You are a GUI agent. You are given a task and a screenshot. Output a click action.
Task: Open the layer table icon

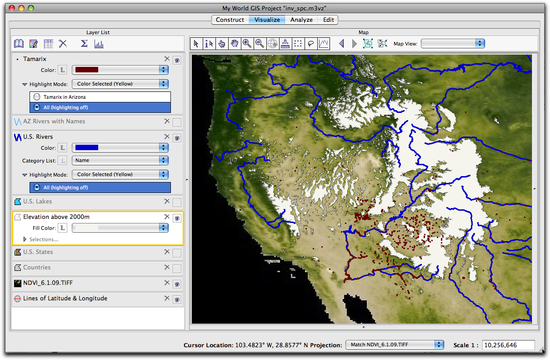(48, 44)
